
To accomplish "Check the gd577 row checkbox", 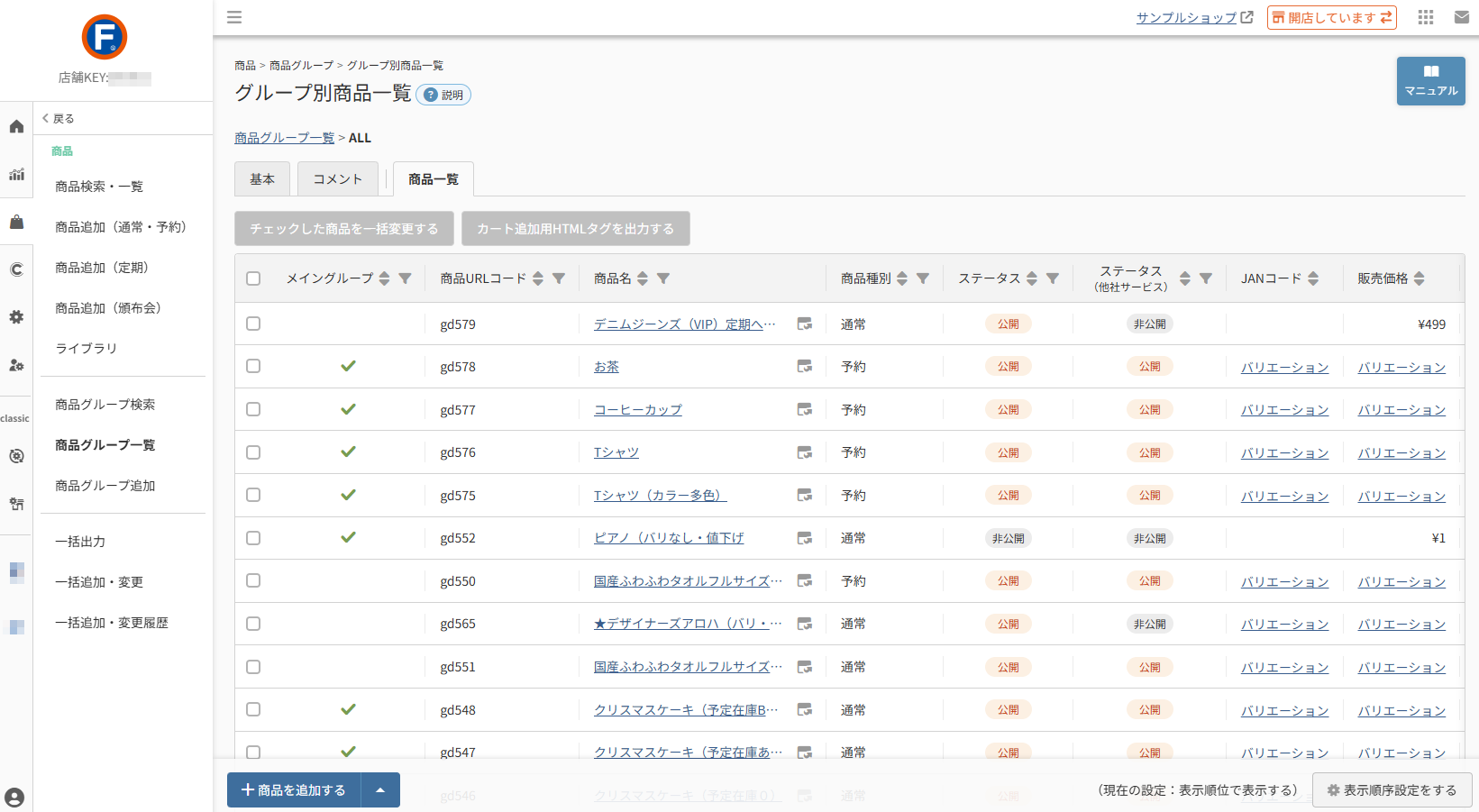I will [253, 409].
